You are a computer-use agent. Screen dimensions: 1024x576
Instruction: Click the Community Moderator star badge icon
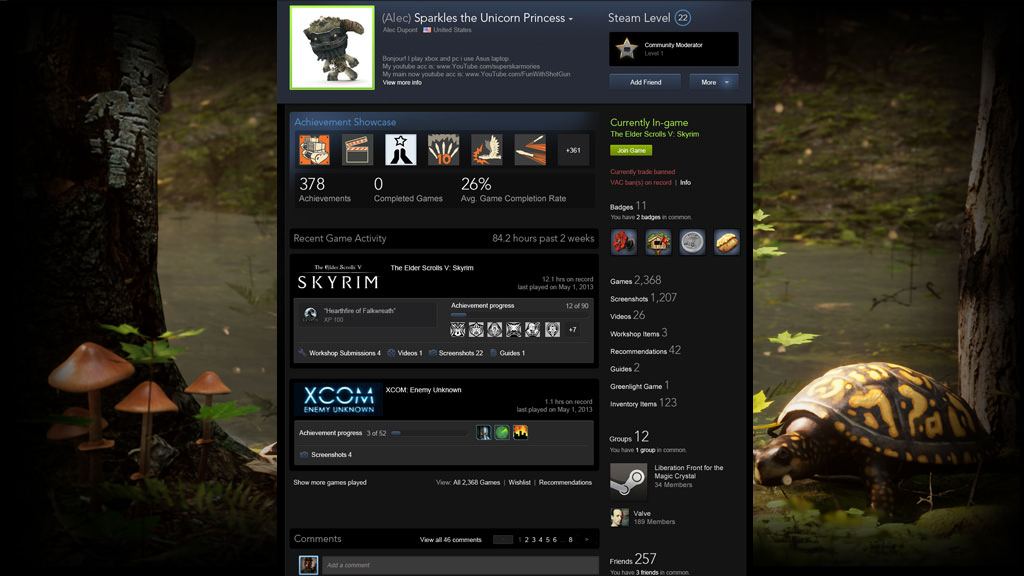(x=626, y=48)
